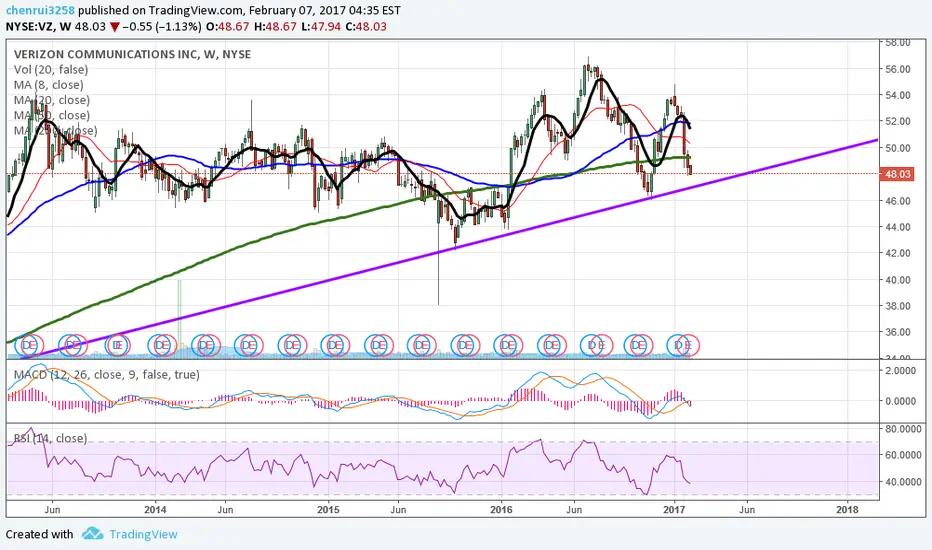Click the 2014 time axis label
This screenshot has height=550, width=932.
[x=155, y=510]
